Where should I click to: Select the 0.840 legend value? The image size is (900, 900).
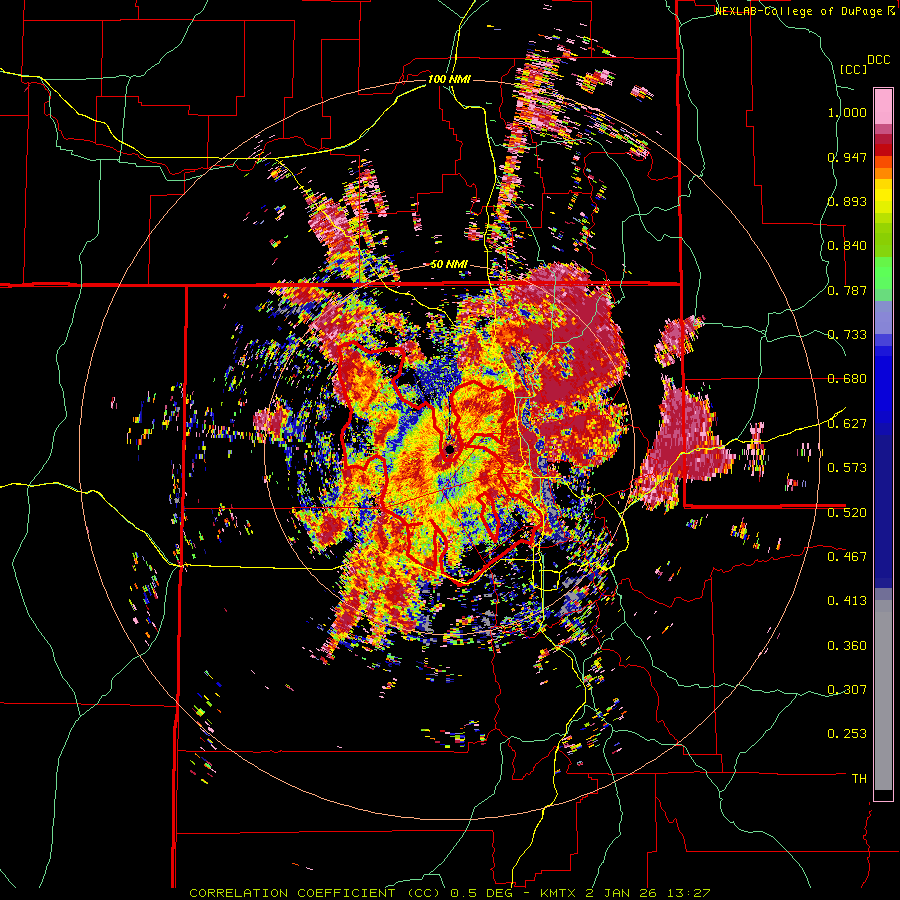[x=847, y=246]
